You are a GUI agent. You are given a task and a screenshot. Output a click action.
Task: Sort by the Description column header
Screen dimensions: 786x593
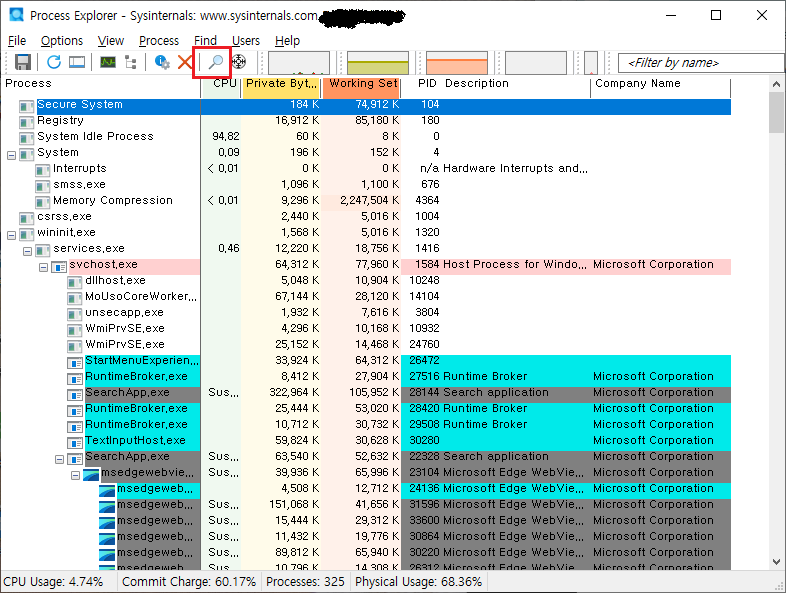(x=516, y=84)
